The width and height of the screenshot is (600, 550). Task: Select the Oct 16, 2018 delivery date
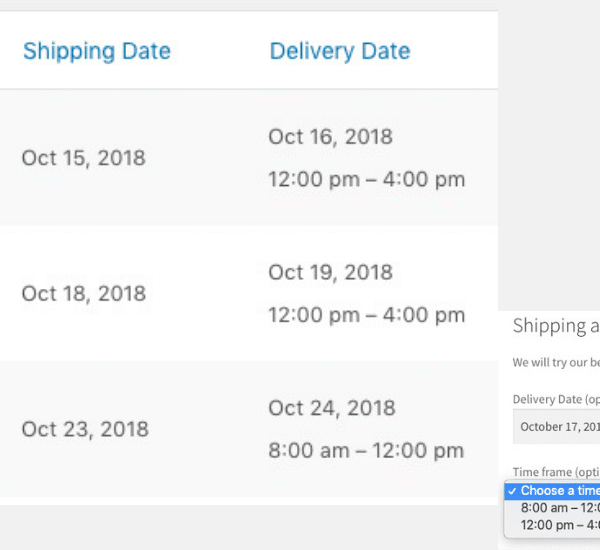pos(330,137)
